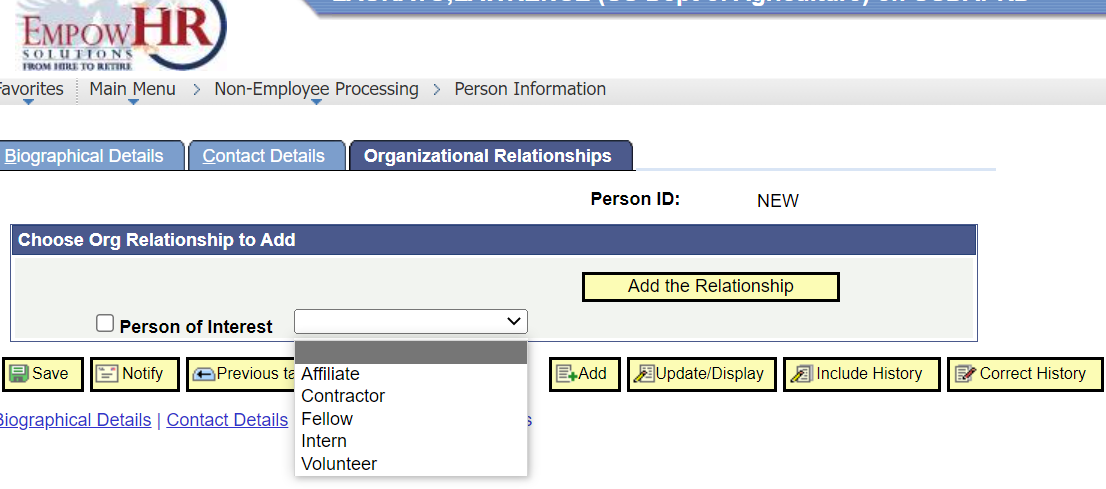Follow the Contact Details bottom link
This screenshot has width=1106, height=489.
click(x=227, y=420)
